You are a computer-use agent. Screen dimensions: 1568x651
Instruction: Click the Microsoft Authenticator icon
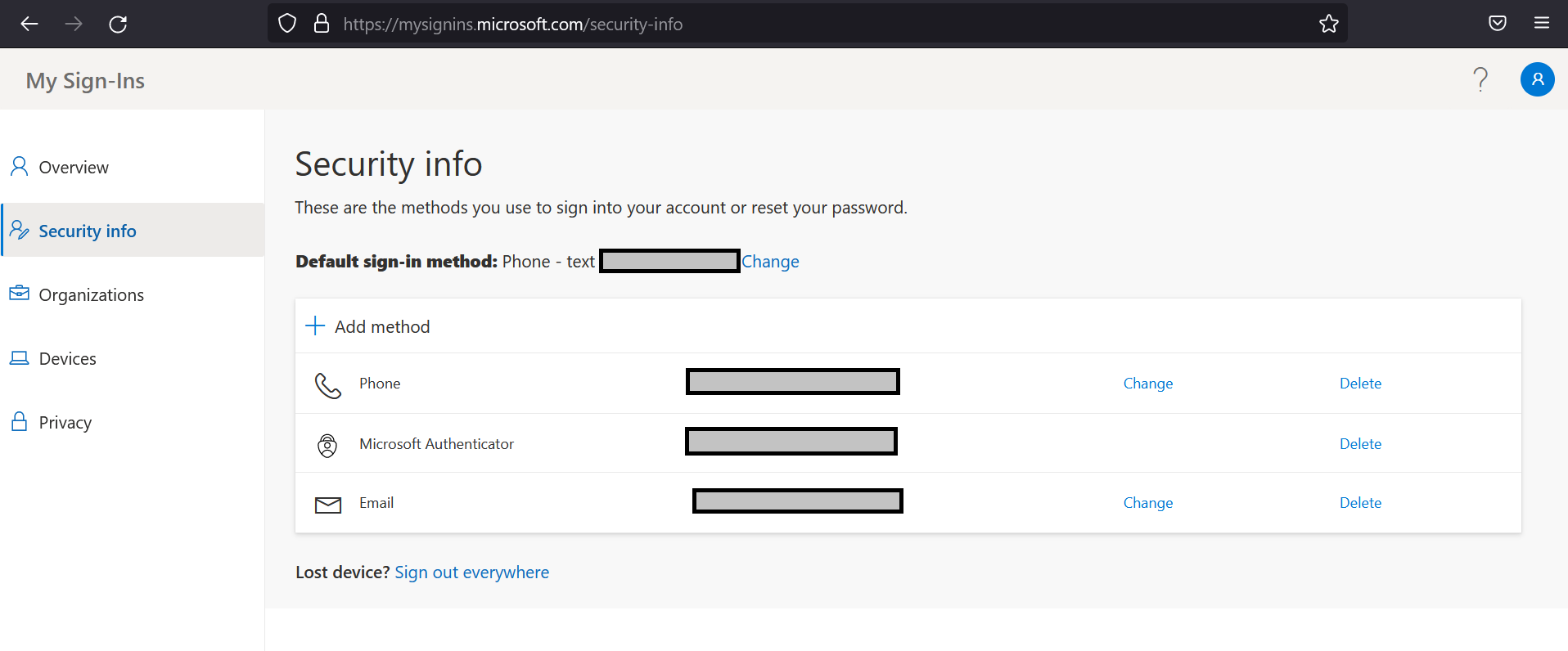coord(327,446)
